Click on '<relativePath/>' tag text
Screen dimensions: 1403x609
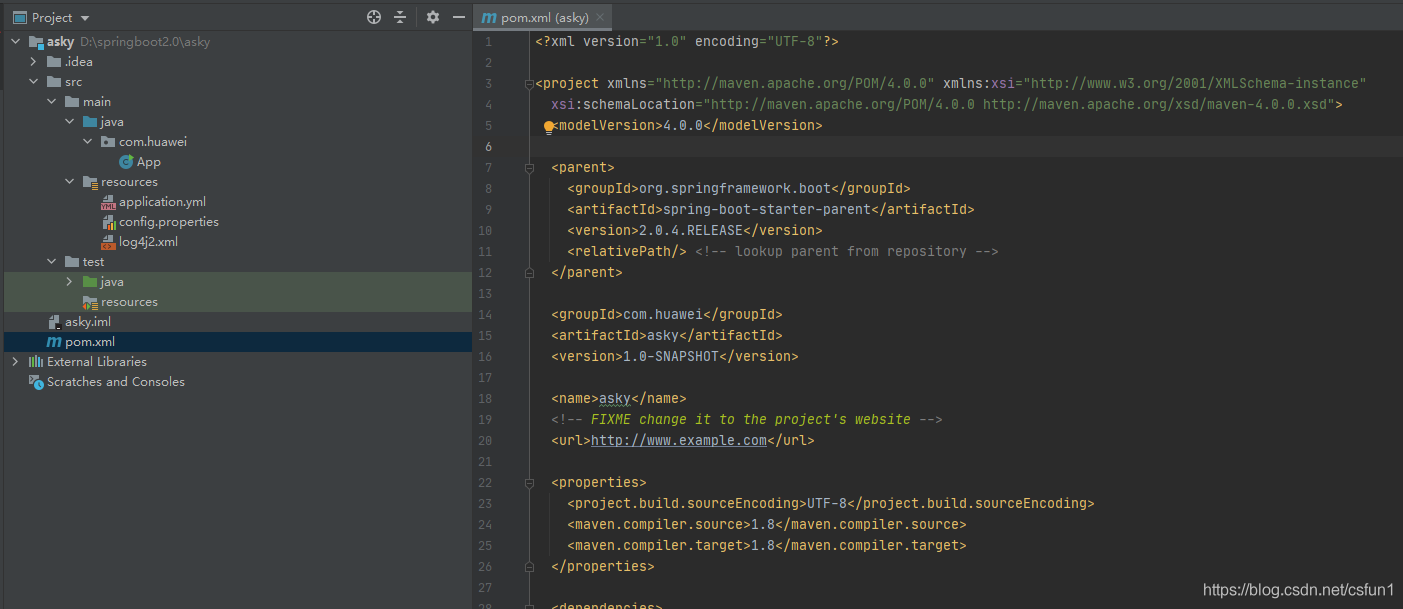click(627, 251)
